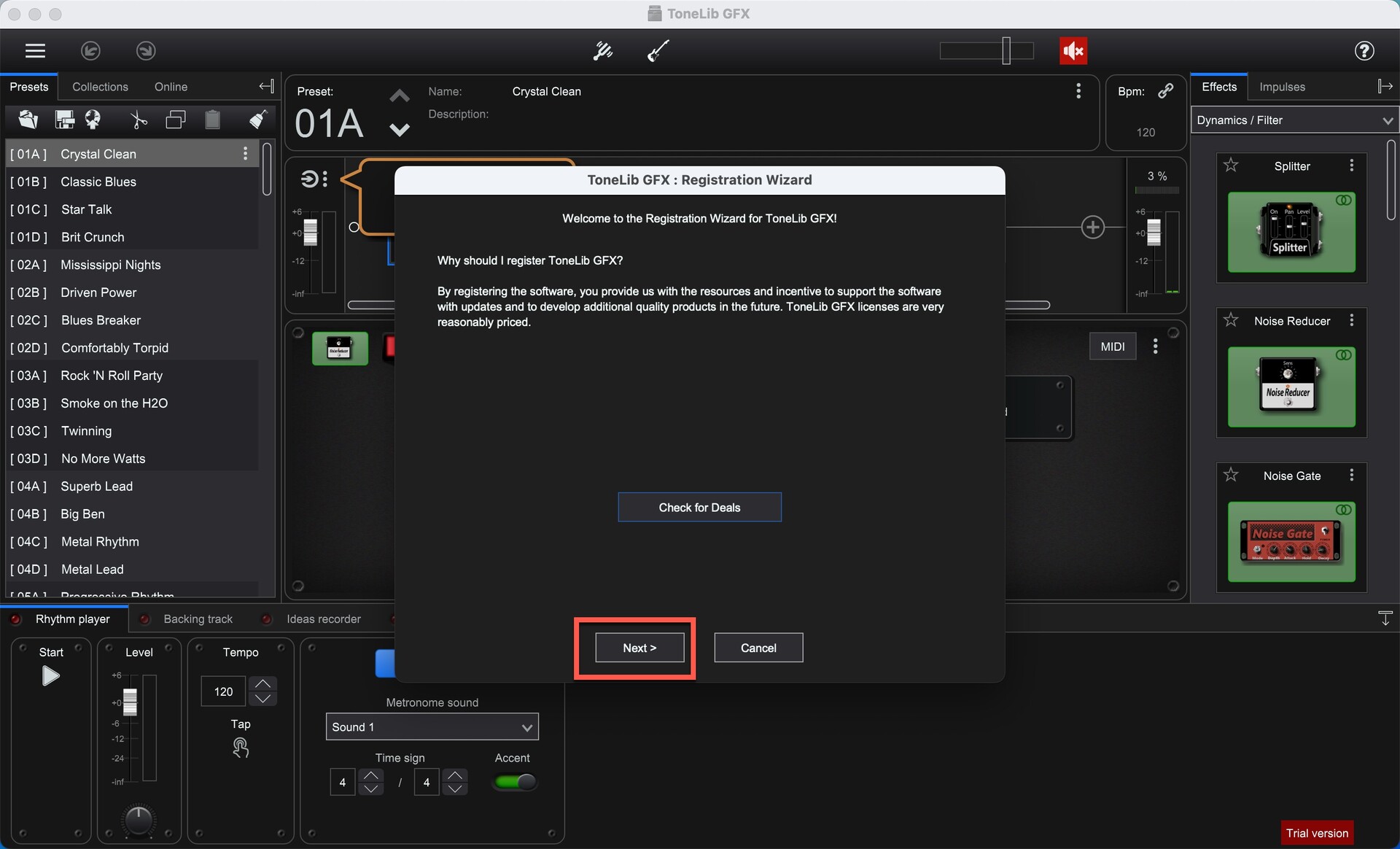Image resolution: width=1400 pixels, height=849 pixels.
Task: Switch to the Collections tab
Action: [100, 87]
